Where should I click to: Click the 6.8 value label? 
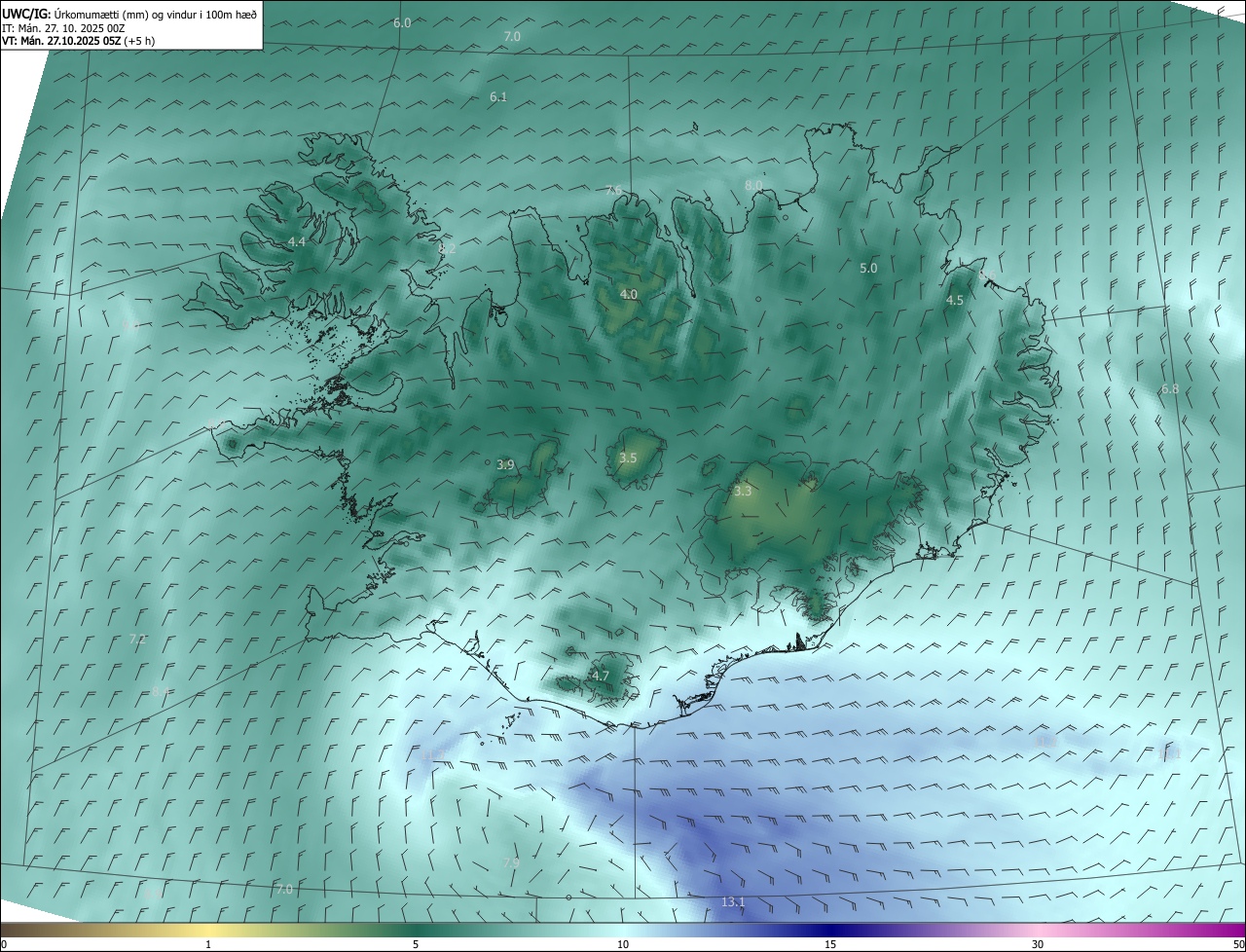pos(1170,389)
